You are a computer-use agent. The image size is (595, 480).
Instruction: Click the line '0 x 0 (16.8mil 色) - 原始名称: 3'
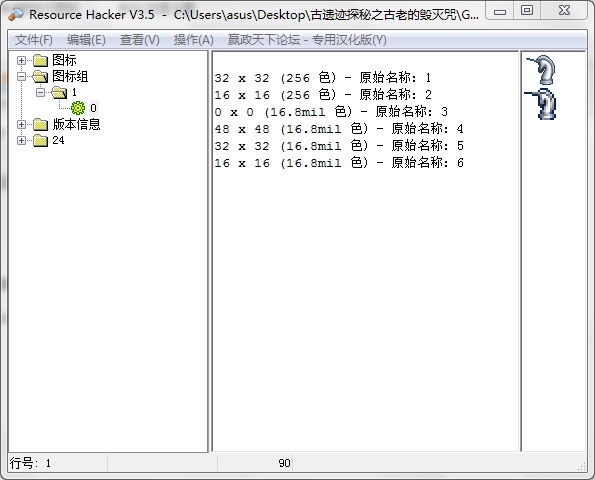click(331, 112)
